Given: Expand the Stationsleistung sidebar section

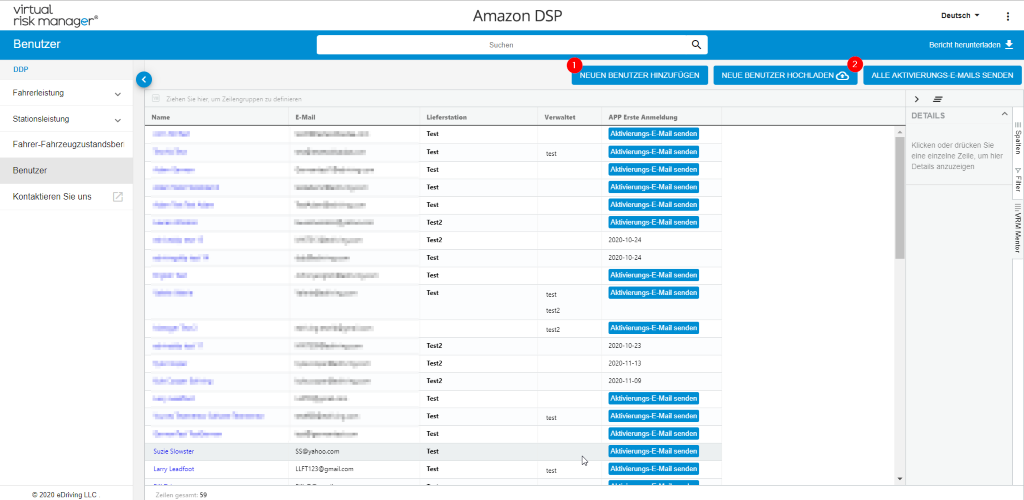Looking at the screenshot, I should pos(67,119).
